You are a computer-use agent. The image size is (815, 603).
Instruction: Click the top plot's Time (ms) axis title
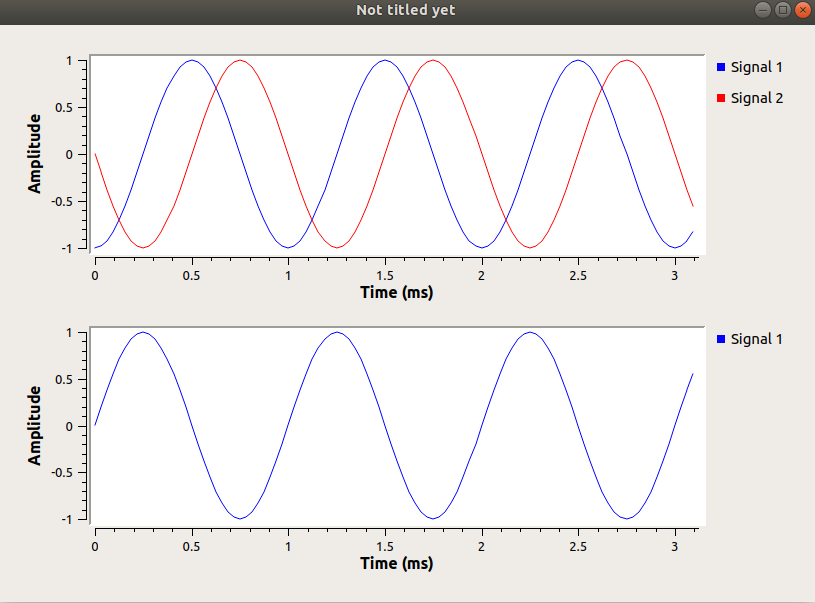(397, 292)
